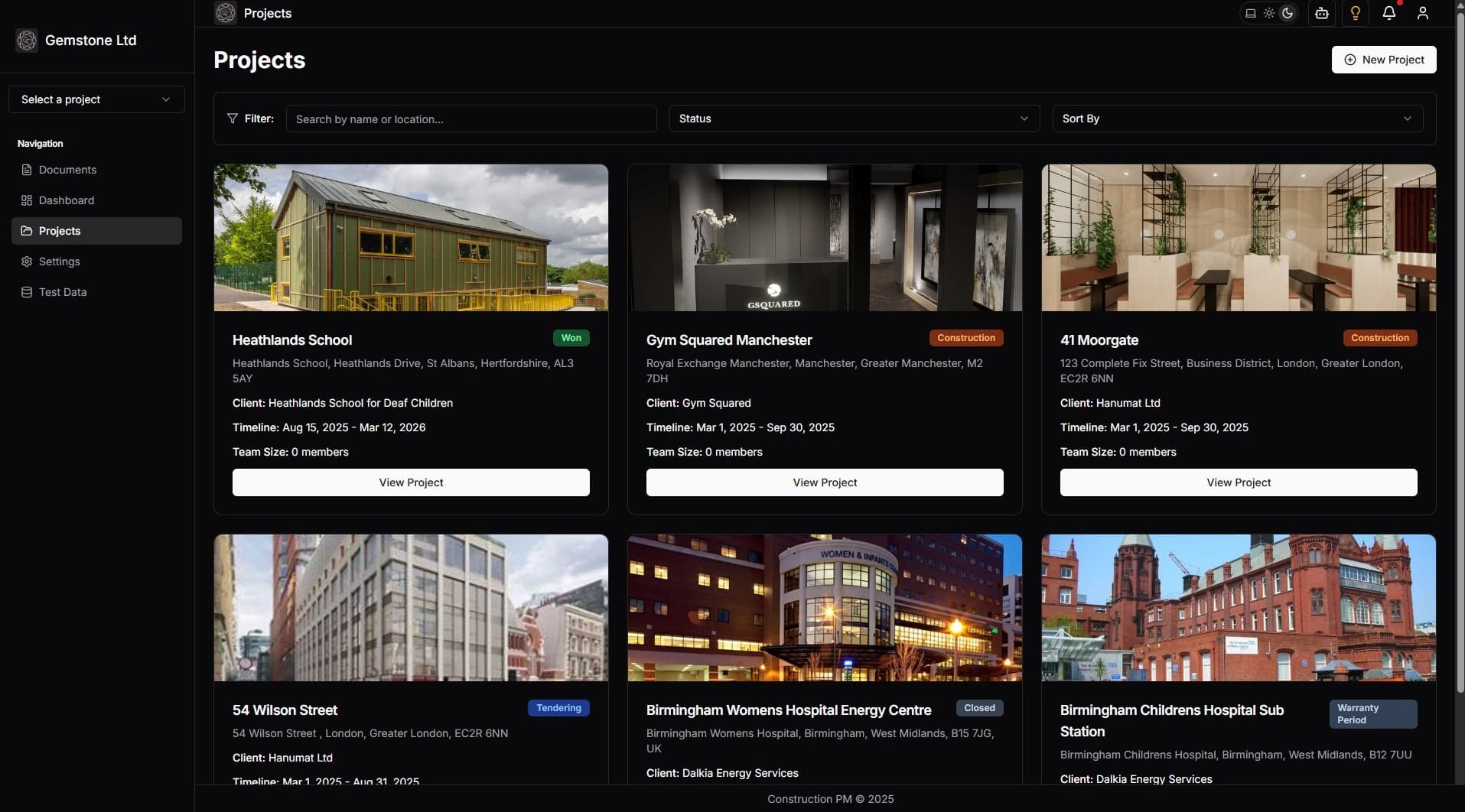This screenshot has width=1465, height=812.
Task: Click the filter funnel icon
Action: (233, 118)
